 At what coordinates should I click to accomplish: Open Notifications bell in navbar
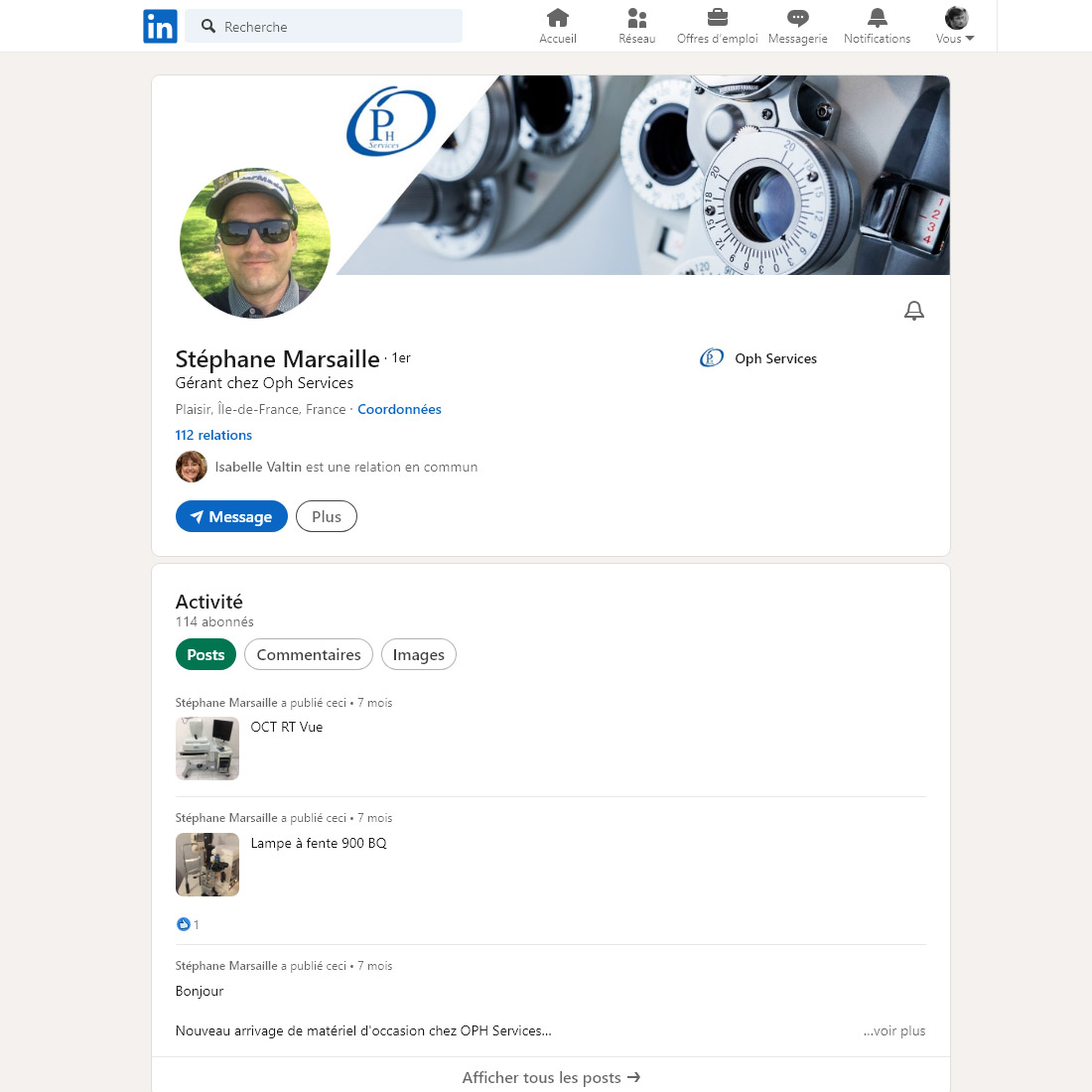coord(877,19)
